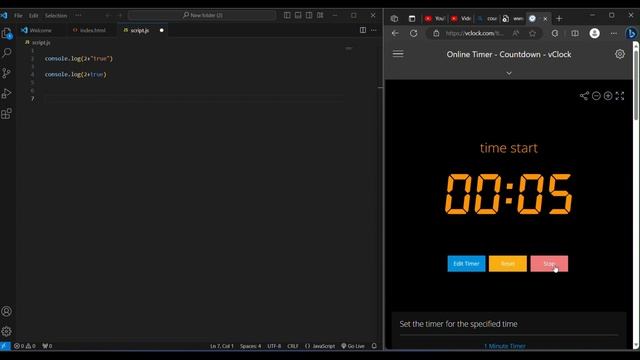The height and width of the screenshot is (360, 640).
Task: Open the Search view in VS Code sidebar
Action: 7,53
